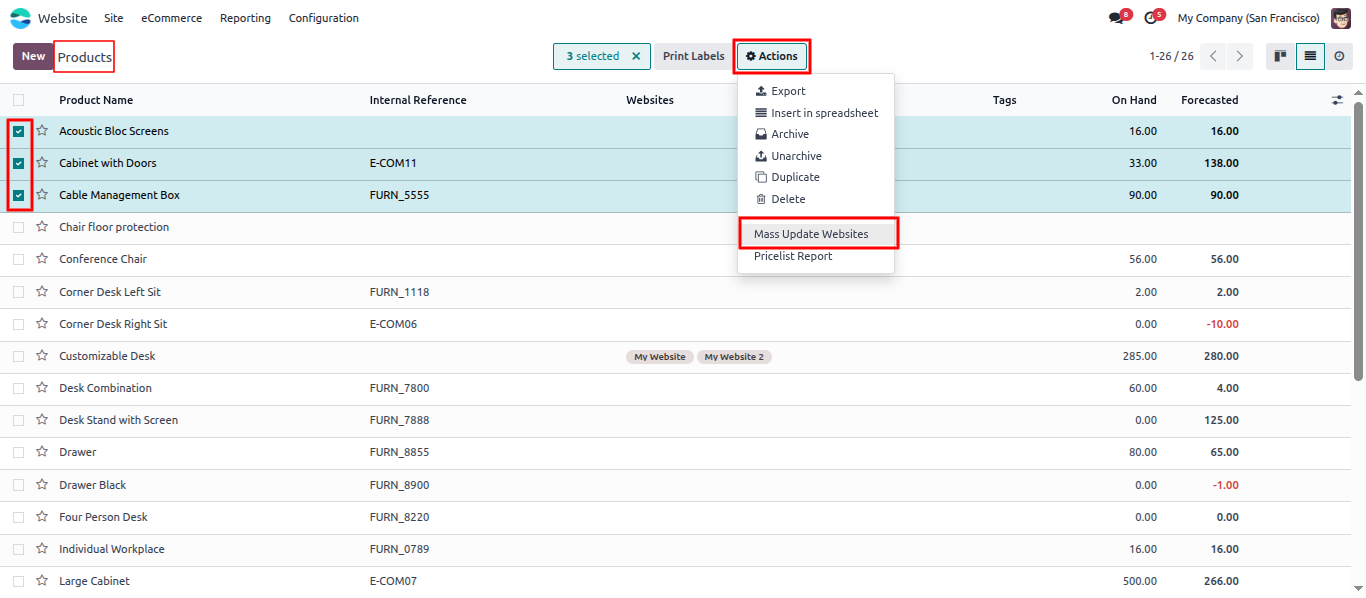Star the Cabinet with Doors product
The height and width of the screenshot is (598, 1366).
coord(42,163)
